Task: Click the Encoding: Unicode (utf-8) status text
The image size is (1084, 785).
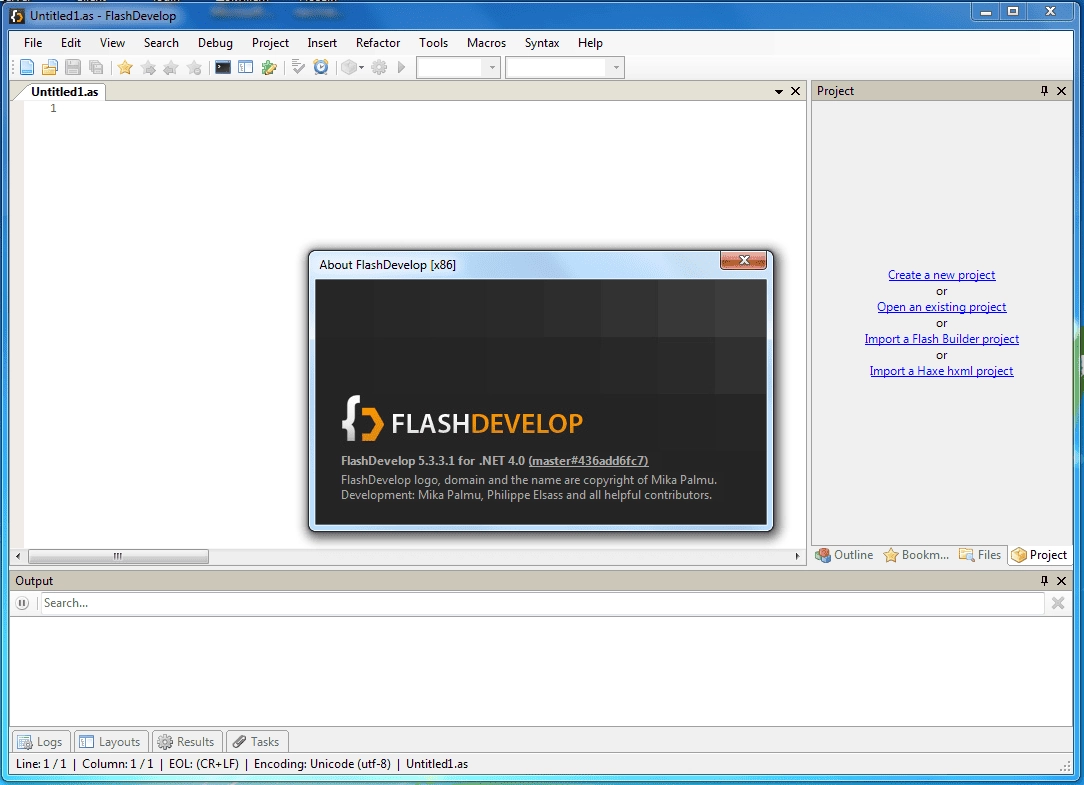Action: (322, 764)
